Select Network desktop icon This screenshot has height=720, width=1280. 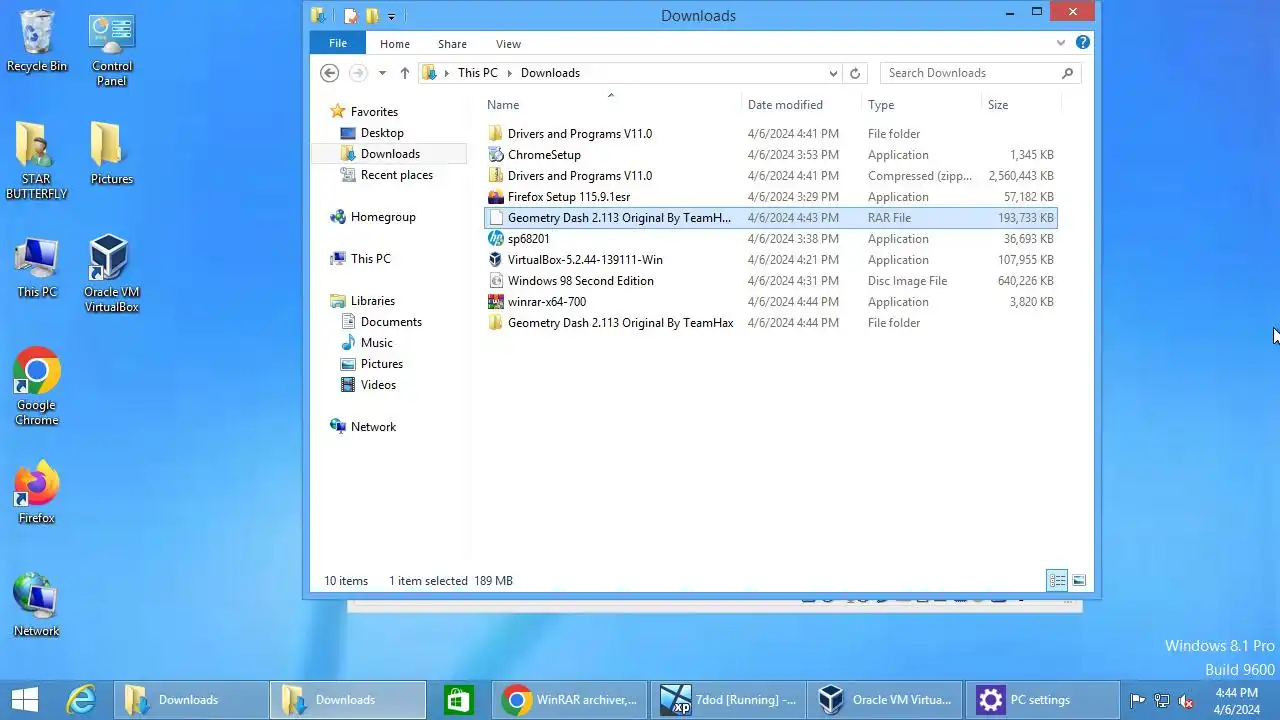[37, 605]
